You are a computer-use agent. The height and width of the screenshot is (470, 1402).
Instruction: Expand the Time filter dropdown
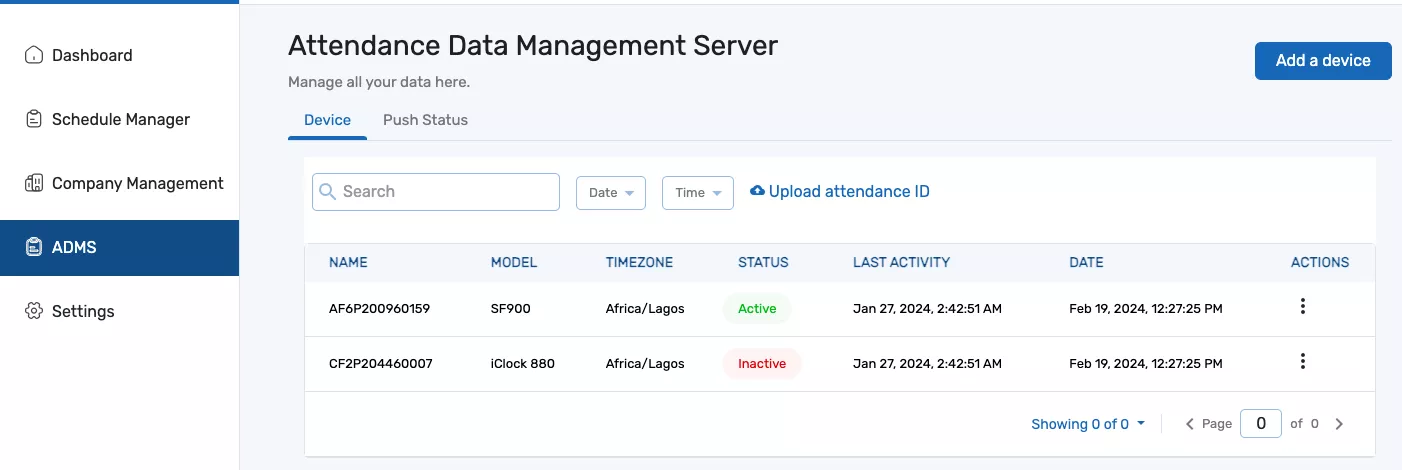click(x=698, y=193)
